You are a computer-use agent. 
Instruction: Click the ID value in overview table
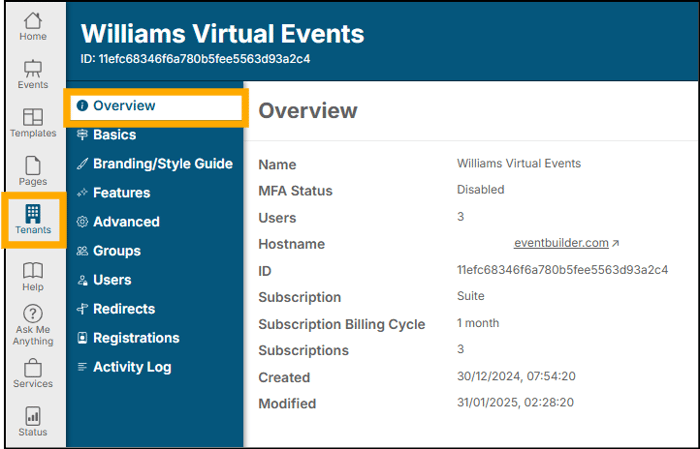coord(562,270)
